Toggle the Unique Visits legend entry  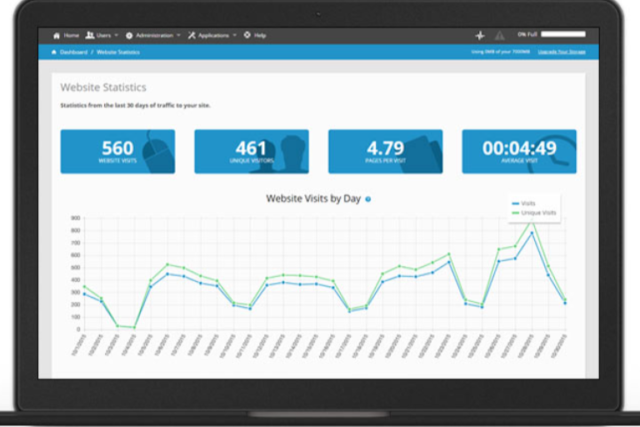click(x=534, y=213)
